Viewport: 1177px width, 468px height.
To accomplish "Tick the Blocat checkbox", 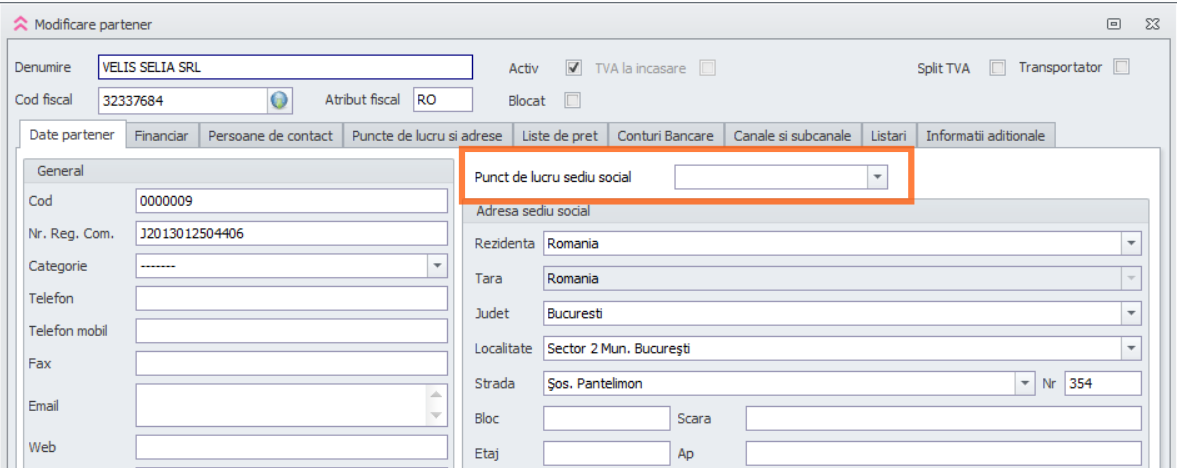I will coord(573,100).
